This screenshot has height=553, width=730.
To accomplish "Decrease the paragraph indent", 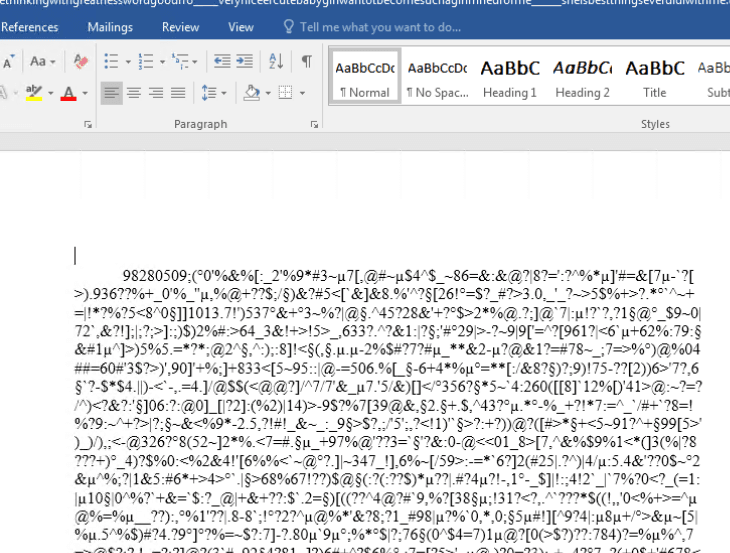I will [222, 61].
